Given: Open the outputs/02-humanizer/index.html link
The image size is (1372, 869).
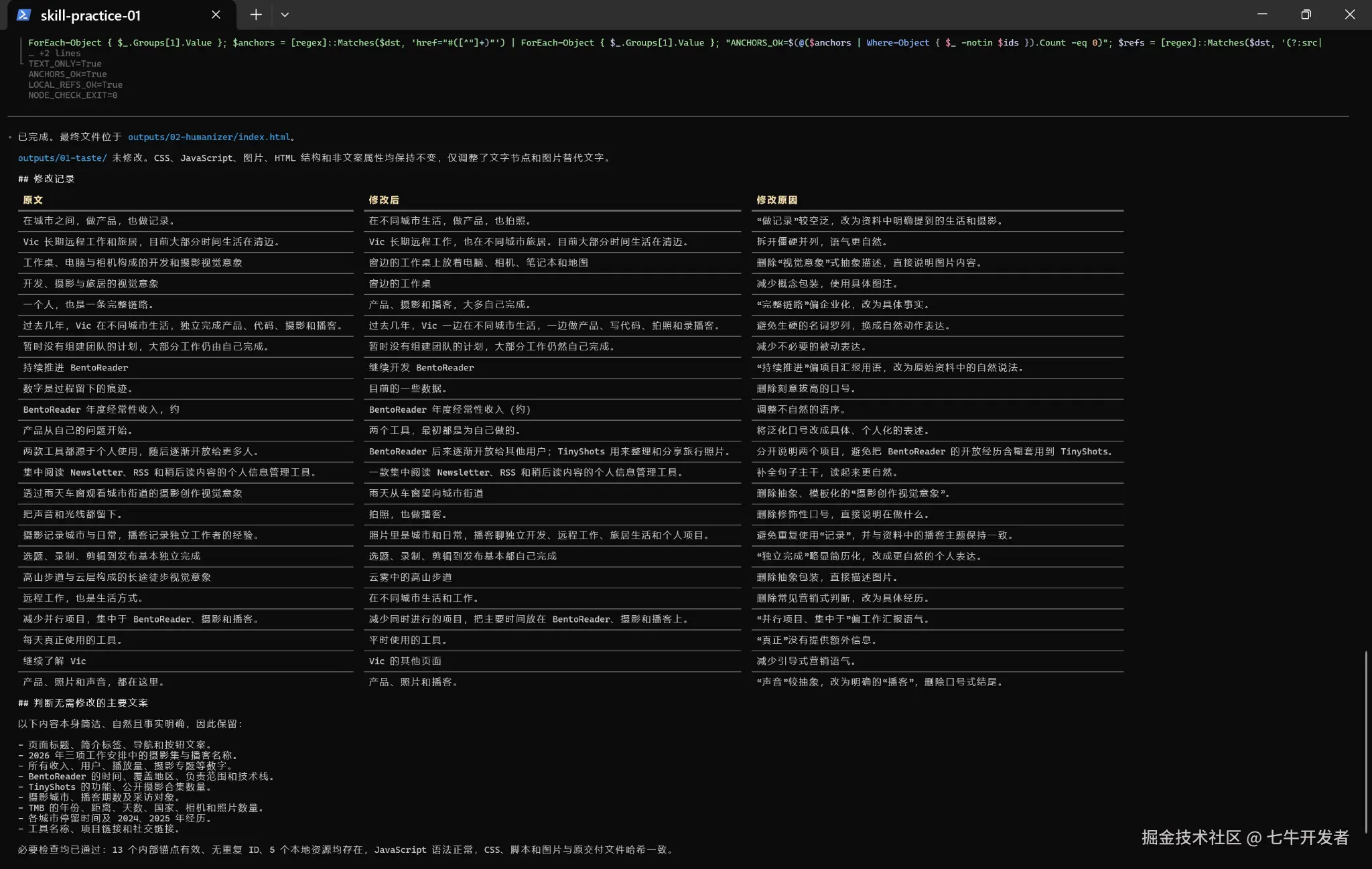Looking at the screenshot, I should coord(209,137).
